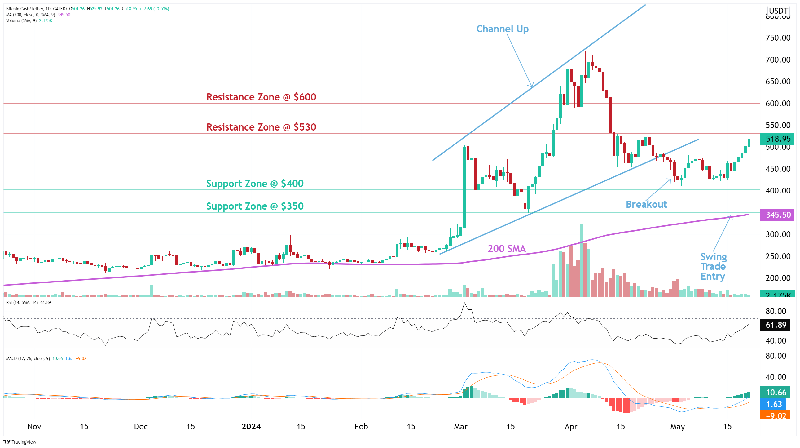
Task: Click the 200 SMA value label 345.50
Action: [x=777, y=215]
